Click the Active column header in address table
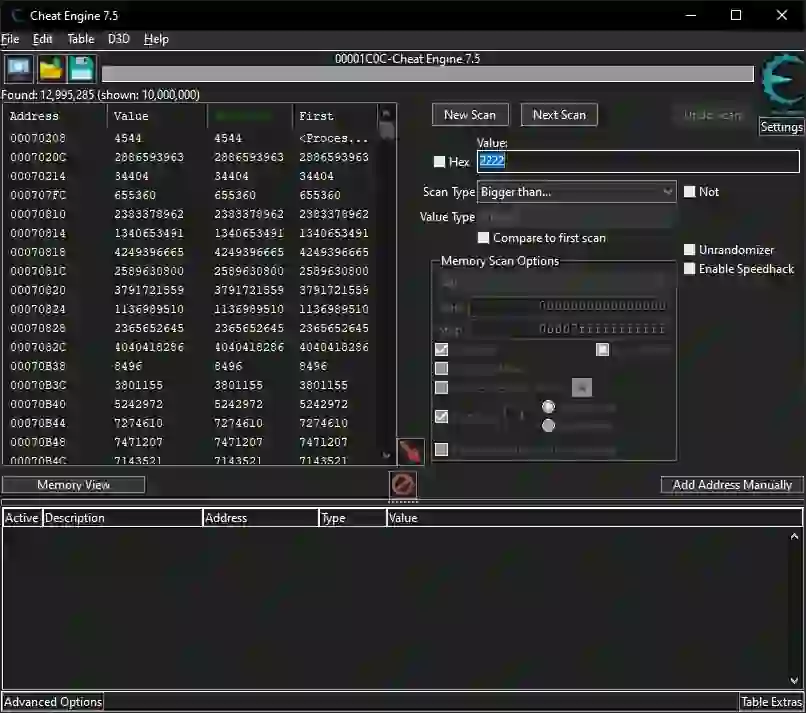806x713 pixels. click(22, 518)
